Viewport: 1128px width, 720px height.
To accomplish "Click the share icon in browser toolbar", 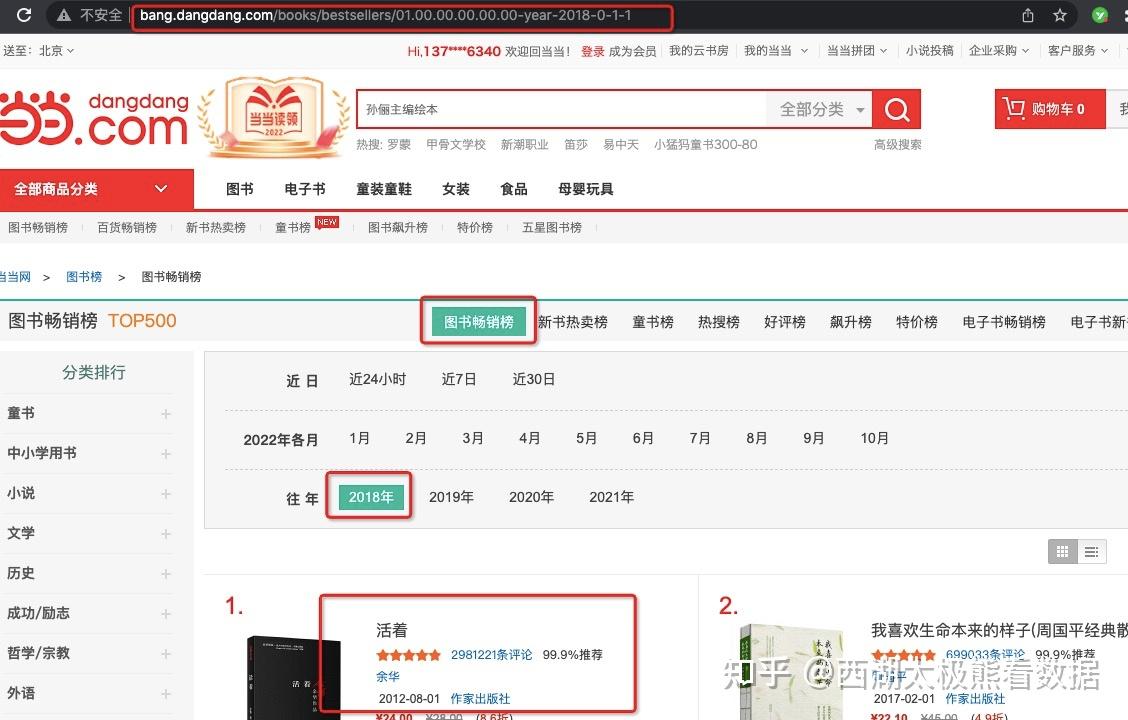I will pyautogui.click(x=1026, y=16).
